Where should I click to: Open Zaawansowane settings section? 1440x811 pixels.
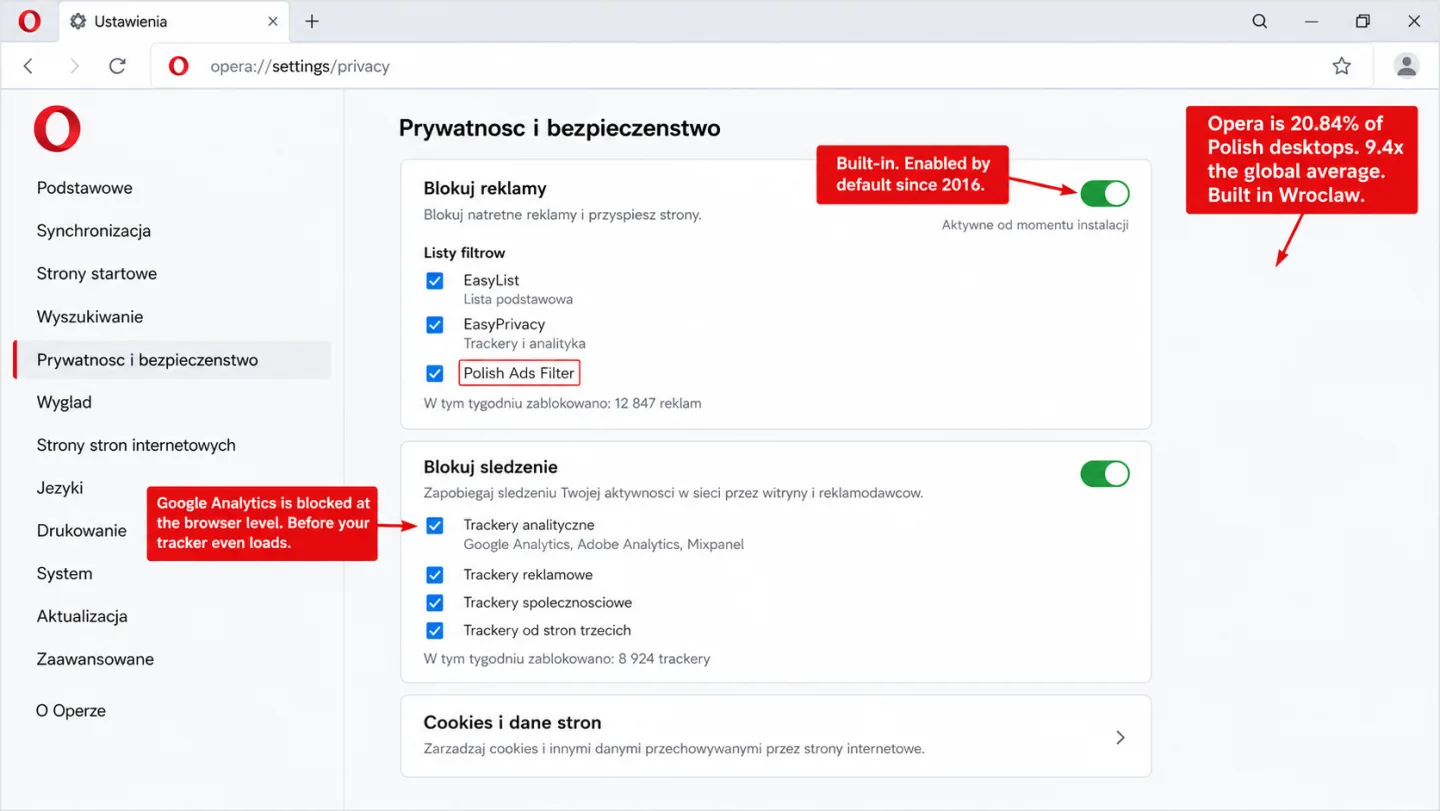coord(96,660)
